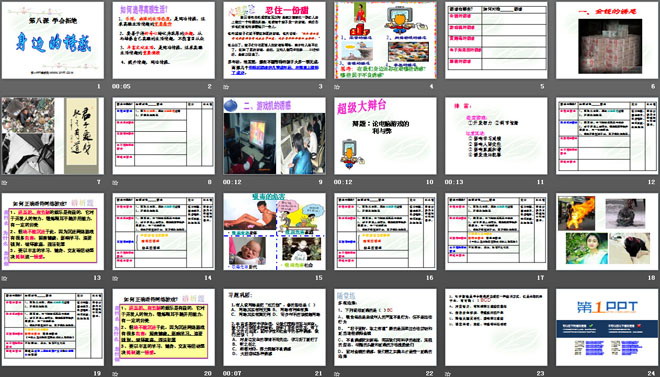
Task: Click slide number label 6
Action: (653, 87)
